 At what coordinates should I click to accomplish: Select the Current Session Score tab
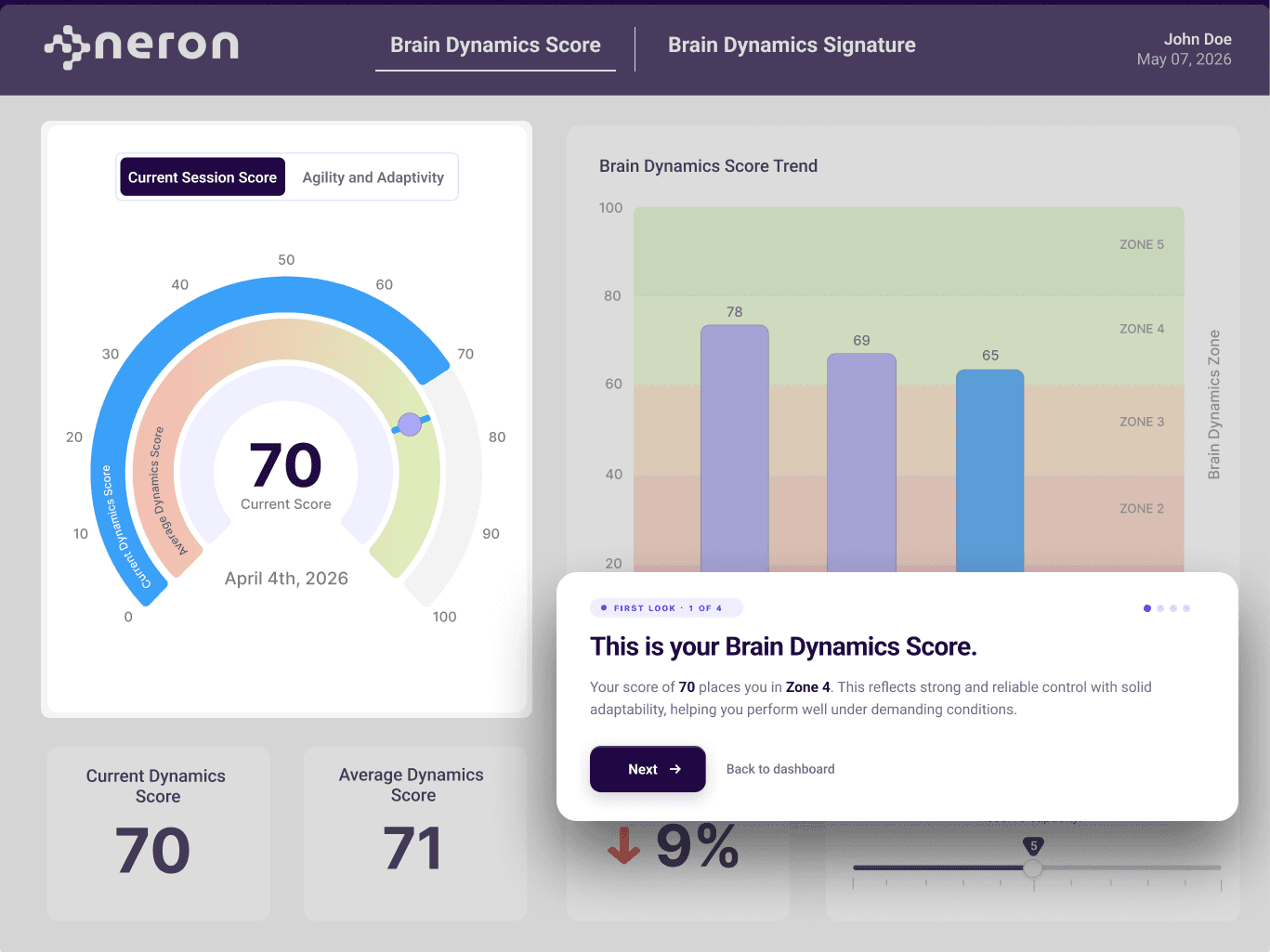click(x=203, y=177)
